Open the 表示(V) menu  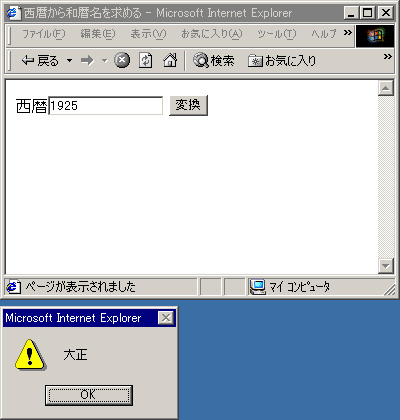(148, 34)
